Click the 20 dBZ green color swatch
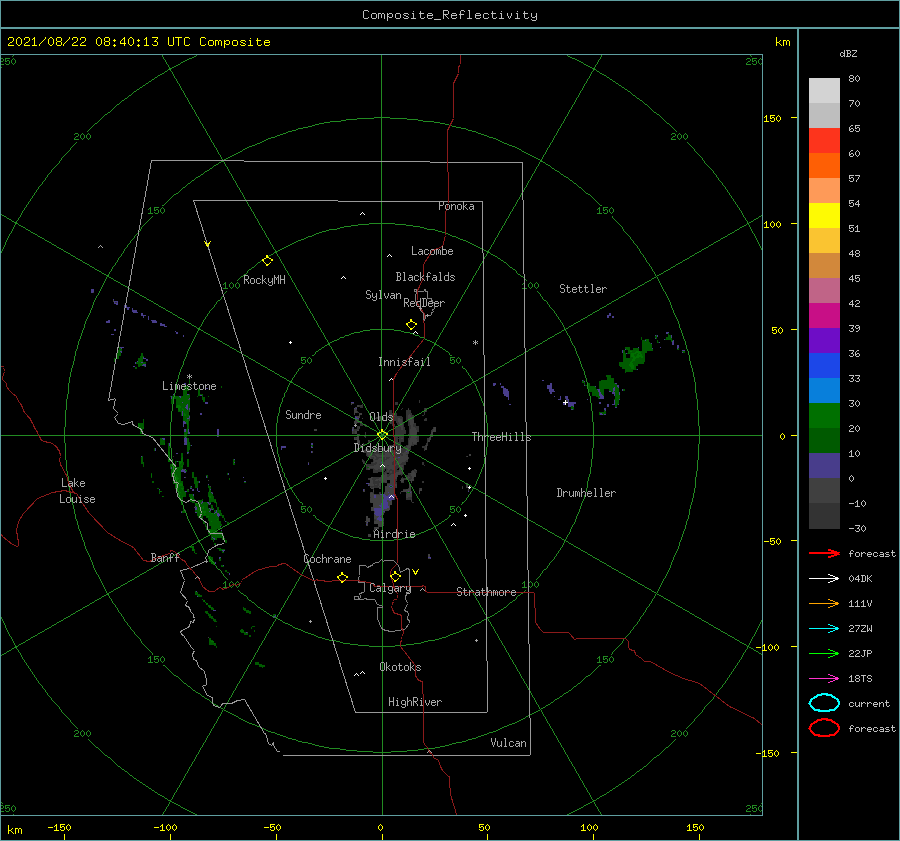 (x=824, y=415)
